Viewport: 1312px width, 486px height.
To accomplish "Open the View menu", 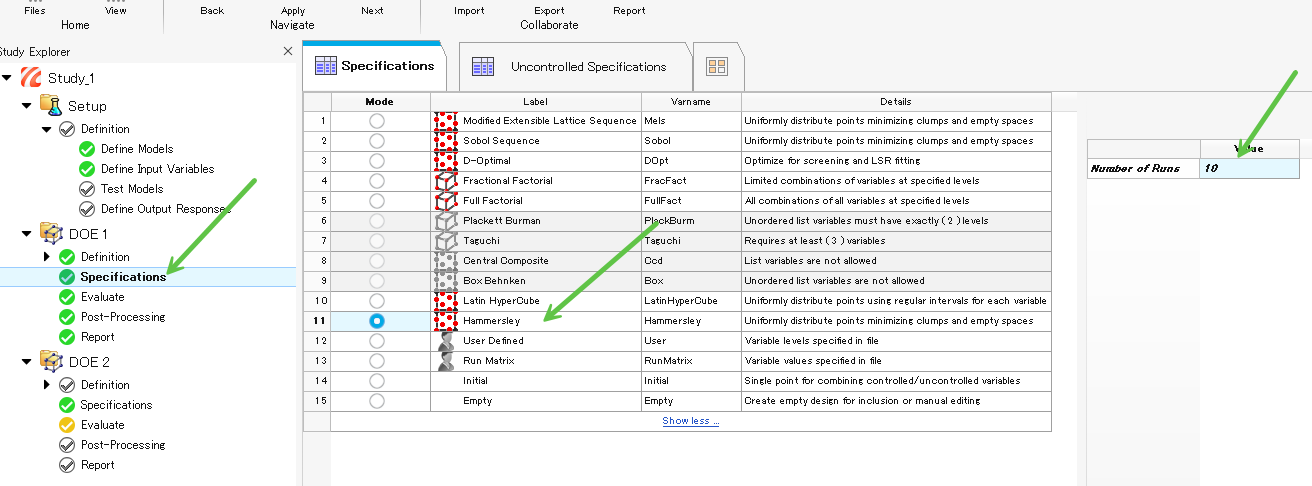I will tap(116, 11).
